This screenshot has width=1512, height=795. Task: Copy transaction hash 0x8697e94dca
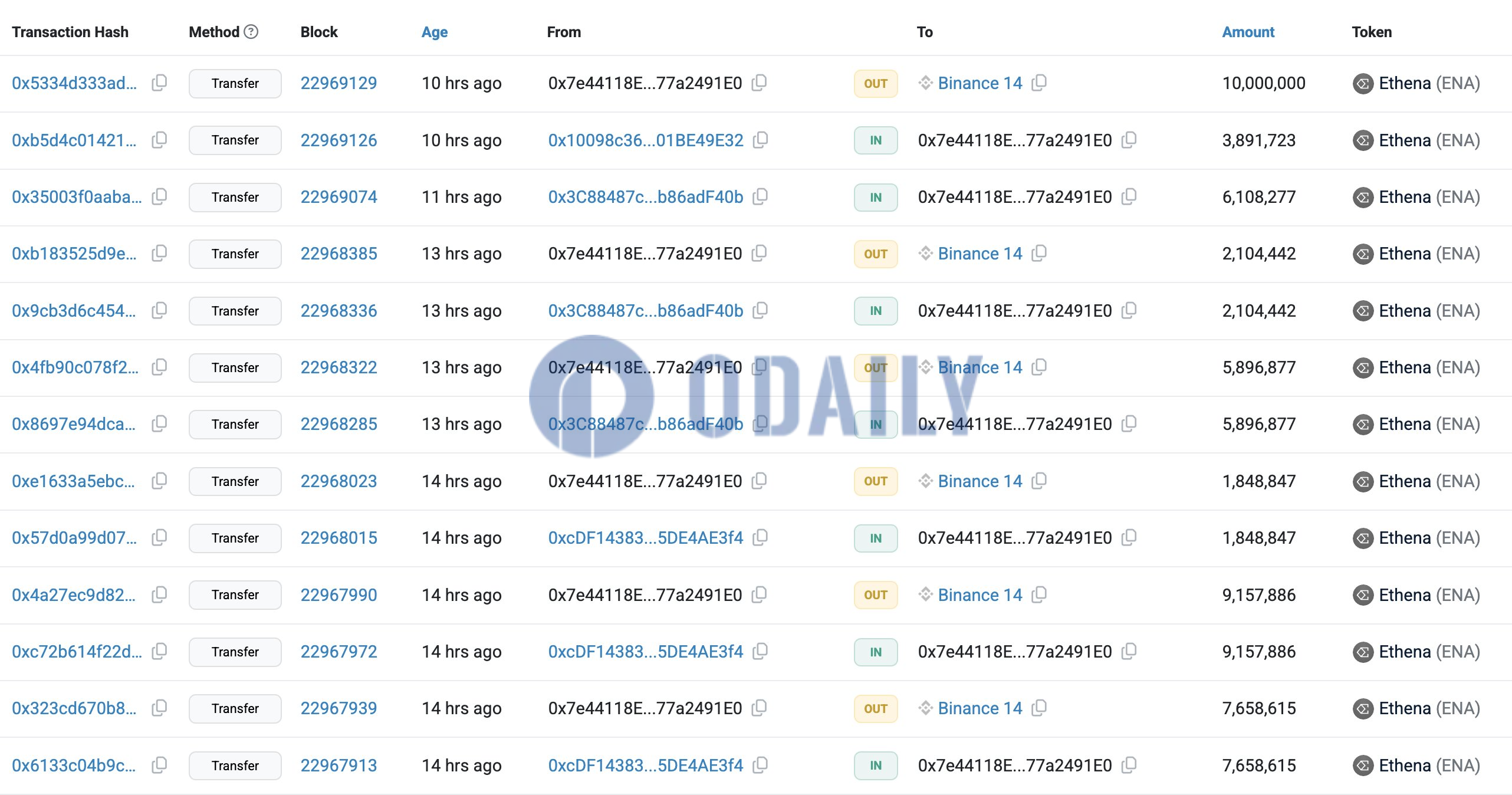pyautogui.click(x=159, y=424)
